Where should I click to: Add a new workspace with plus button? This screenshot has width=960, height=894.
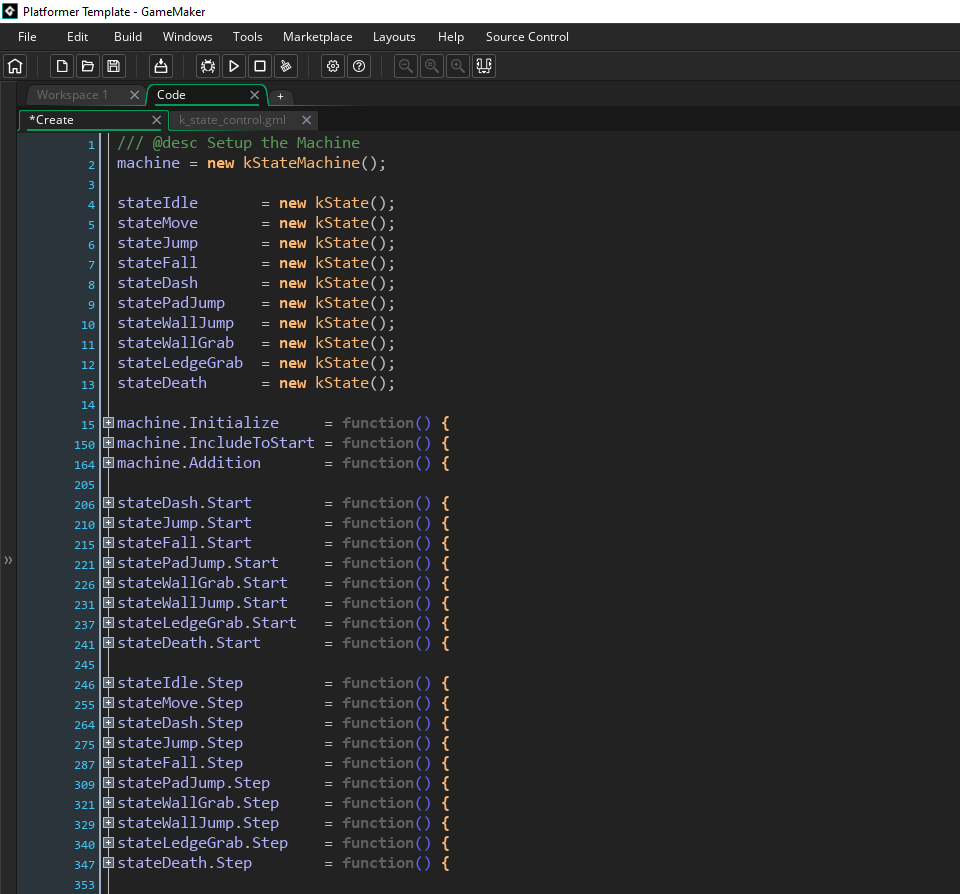click(x=280, y=96)
